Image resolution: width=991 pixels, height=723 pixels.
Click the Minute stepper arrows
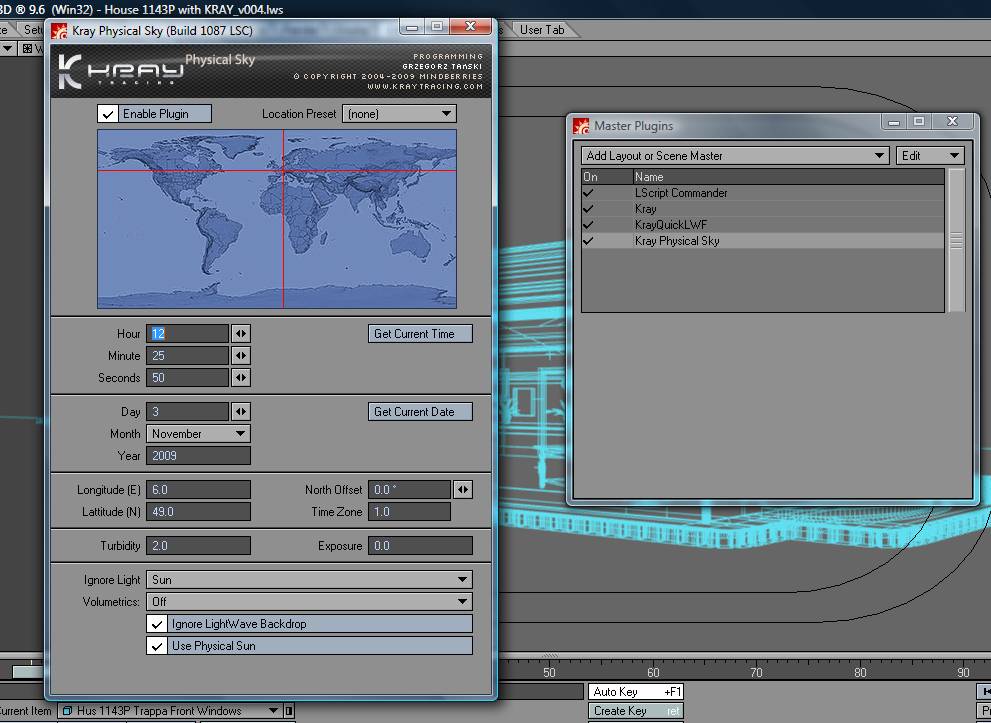click(241, 356)
